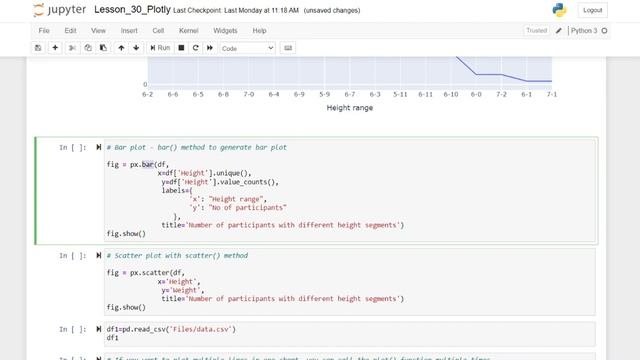Click the scatter plot comment line
Viewport: 640px width, 360px height.
point(177,256)
